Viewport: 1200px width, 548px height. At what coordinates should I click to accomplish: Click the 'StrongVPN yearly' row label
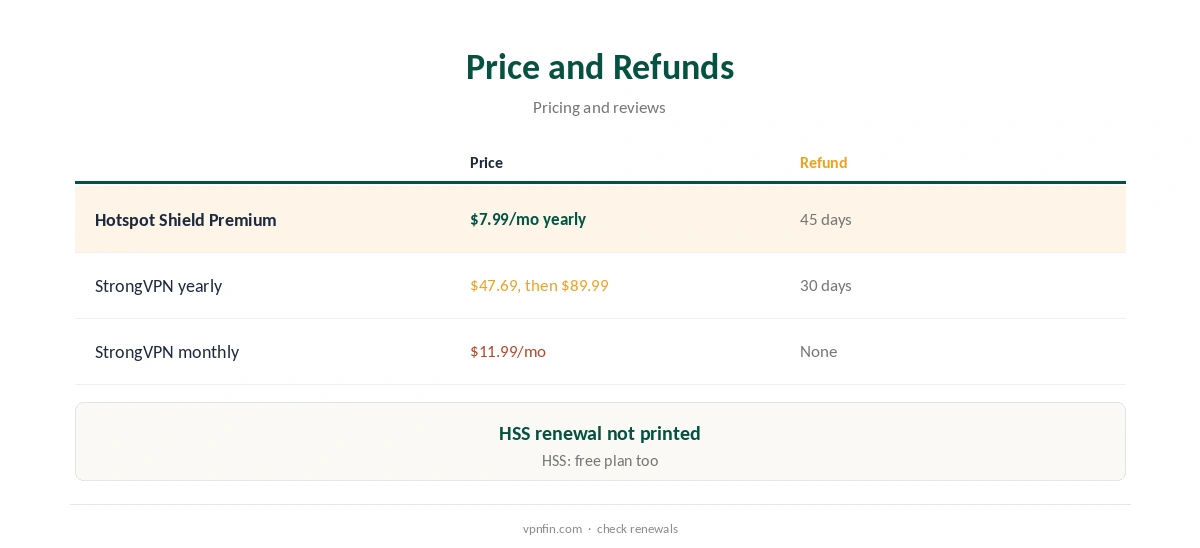pyautogui.click(x=158, y=286)
